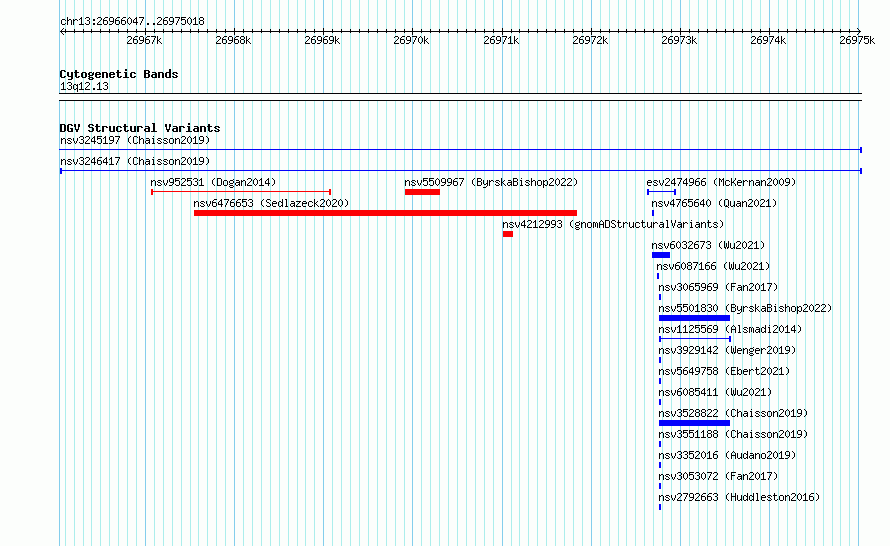Click the nsv5501830 (ByrskaBishop2022) label

745,308
